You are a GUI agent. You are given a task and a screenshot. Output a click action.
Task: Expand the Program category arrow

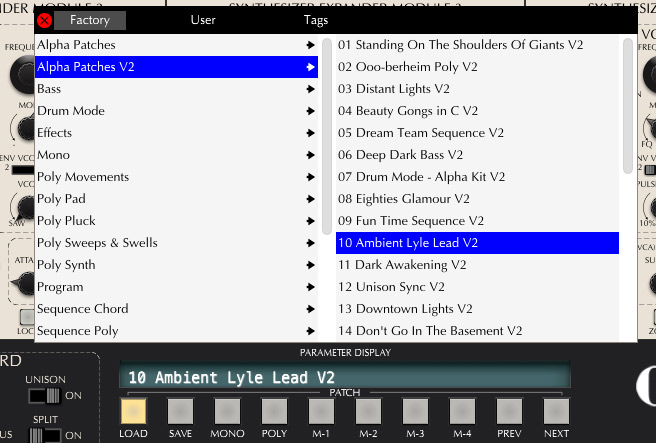tap(310, 287)
